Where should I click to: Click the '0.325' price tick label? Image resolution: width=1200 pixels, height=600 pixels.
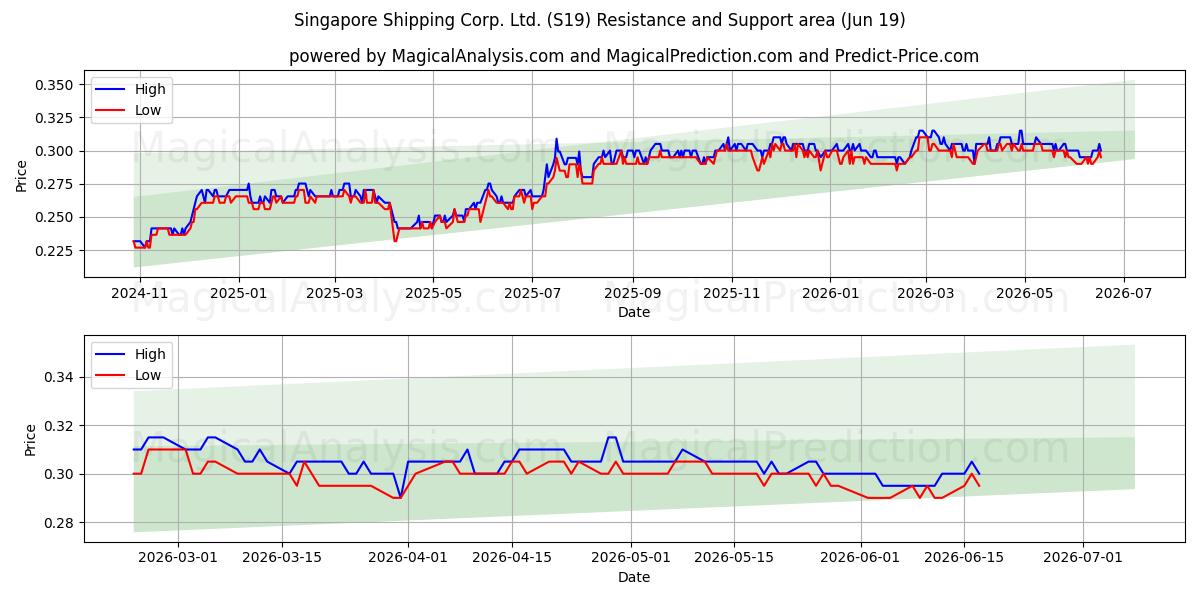(56, 118)
